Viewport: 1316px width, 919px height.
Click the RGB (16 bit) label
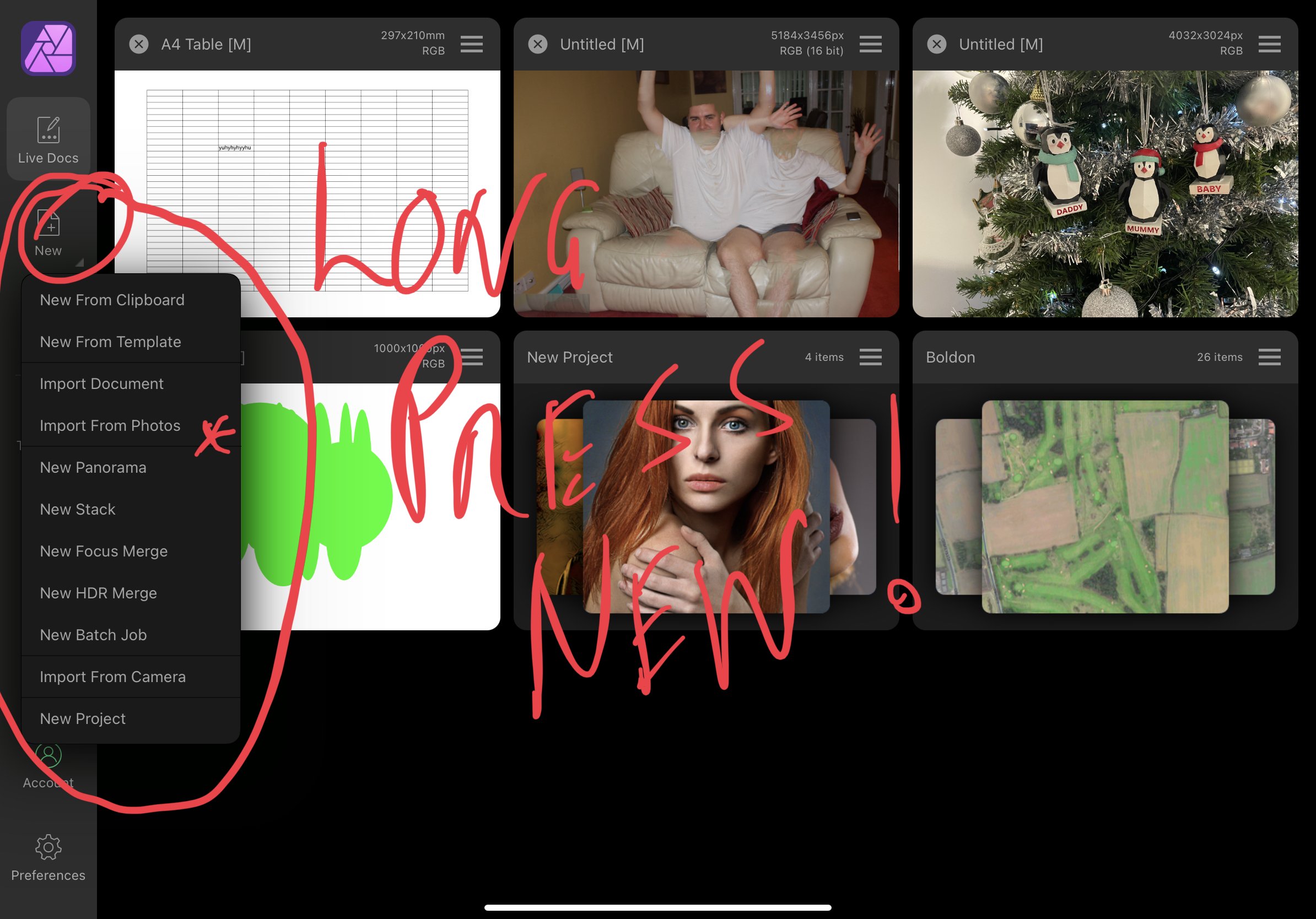(812, 51)
